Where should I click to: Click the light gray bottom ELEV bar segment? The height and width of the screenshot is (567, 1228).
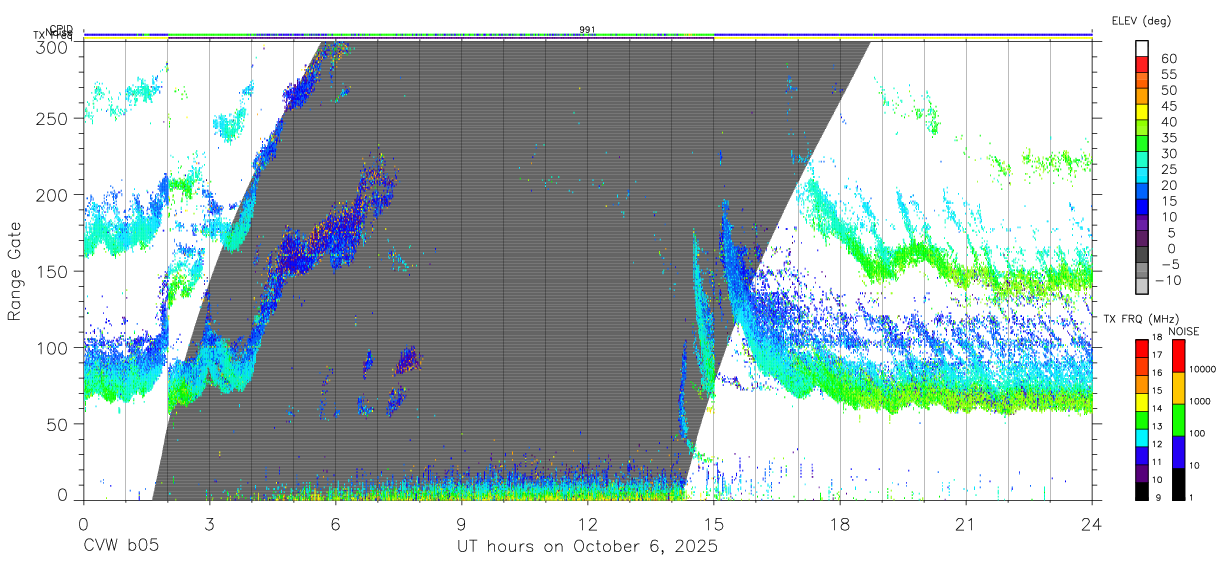tap(1141, 286)
